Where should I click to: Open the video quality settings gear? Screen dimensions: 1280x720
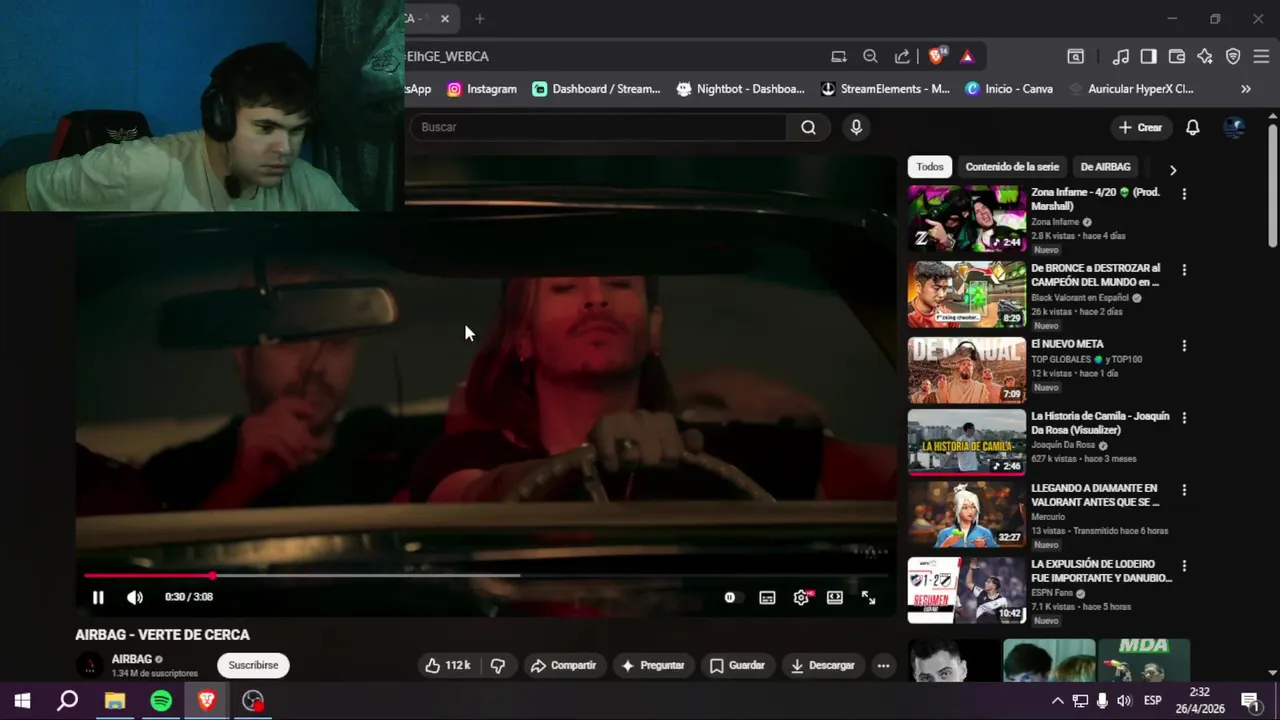coord(801,597)
